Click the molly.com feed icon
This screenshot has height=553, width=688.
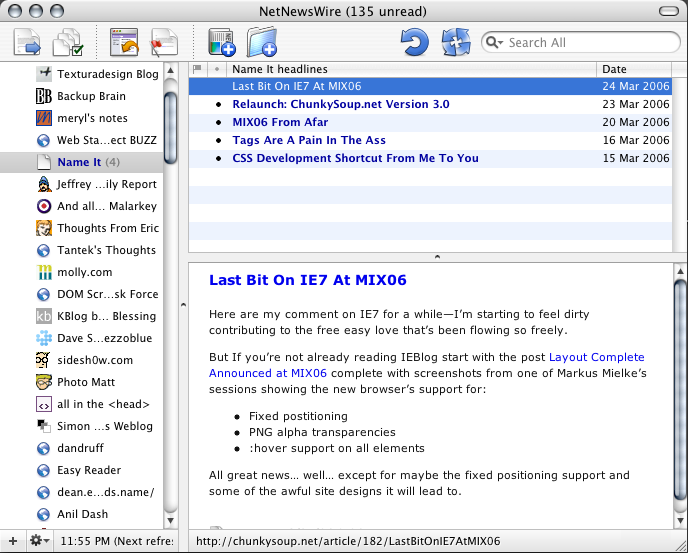pyautogui.click(x=43, y=272)
